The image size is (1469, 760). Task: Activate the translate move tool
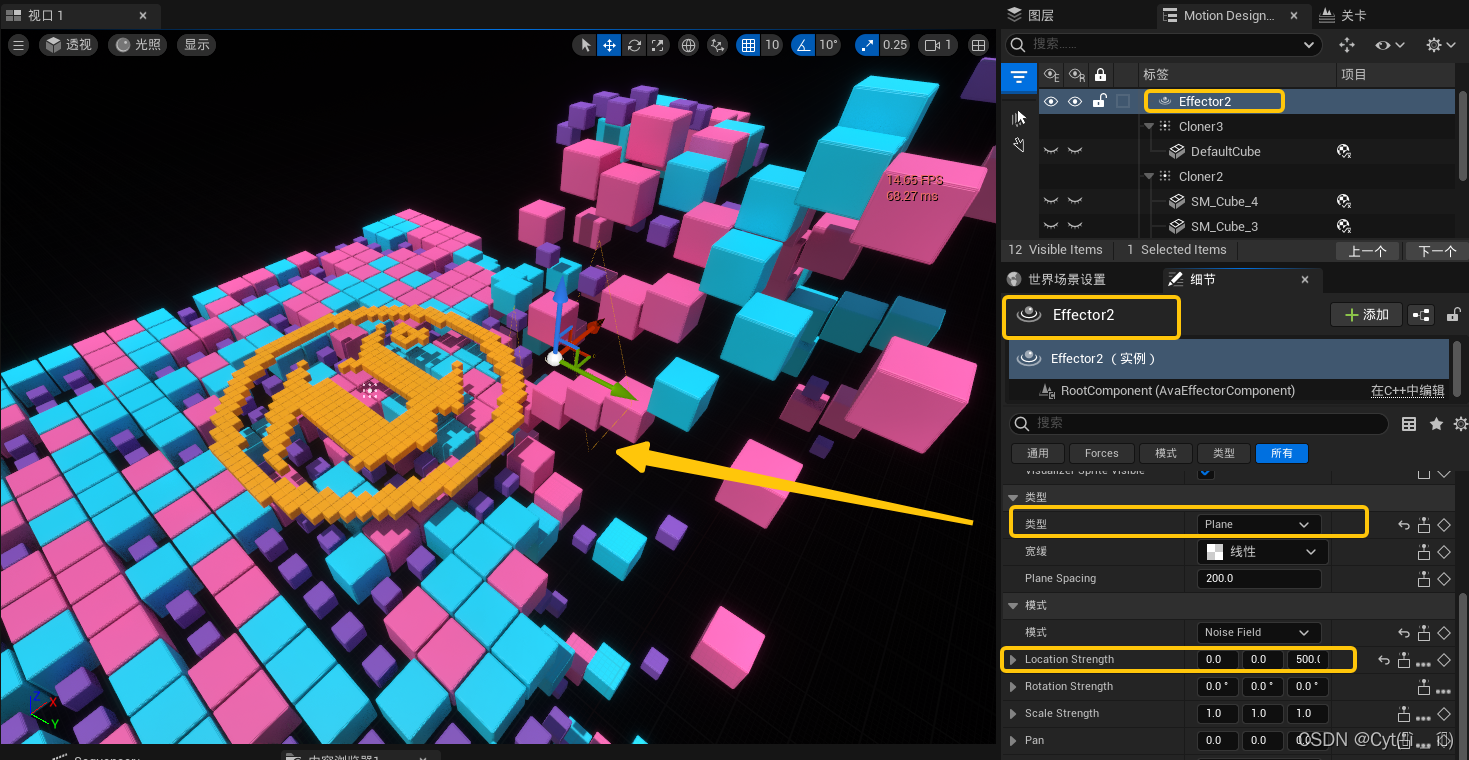point(610,45)
